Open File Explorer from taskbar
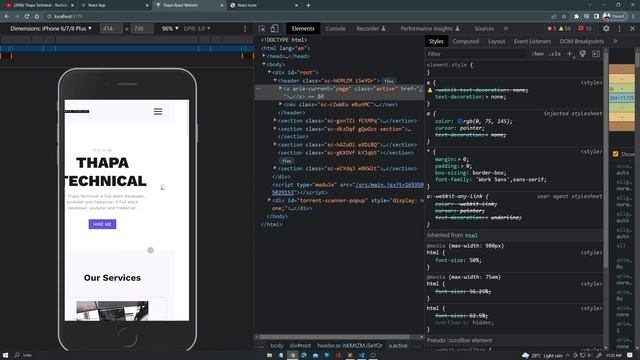 pos(269,355)
